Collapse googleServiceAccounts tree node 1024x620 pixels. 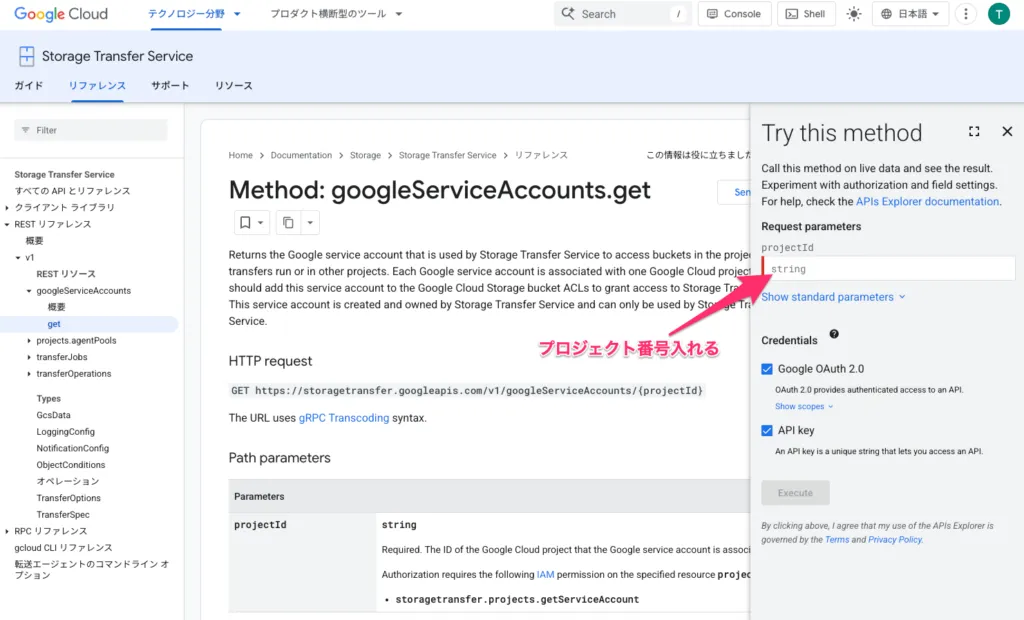29,291
